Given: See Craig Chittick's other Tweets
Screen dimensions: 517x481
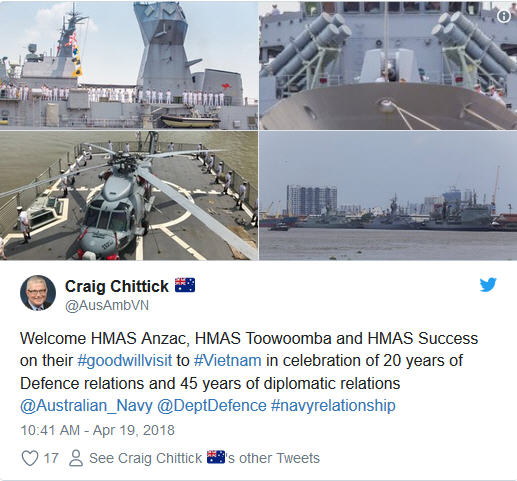Looking at the screenshot, I should pyautogui.click(x=204, y=458).
